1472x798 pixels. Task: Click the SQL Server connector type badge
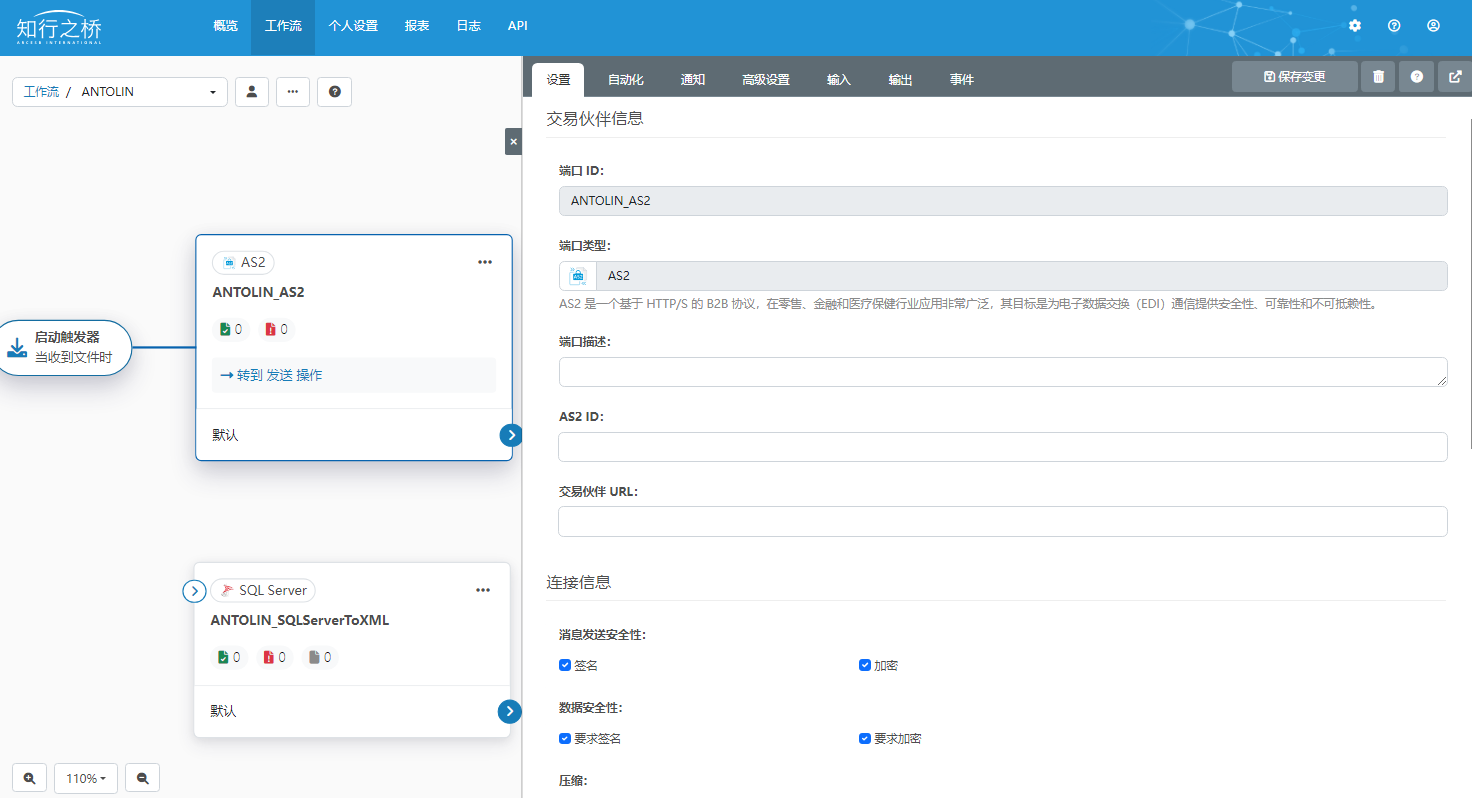pos(262,590)
